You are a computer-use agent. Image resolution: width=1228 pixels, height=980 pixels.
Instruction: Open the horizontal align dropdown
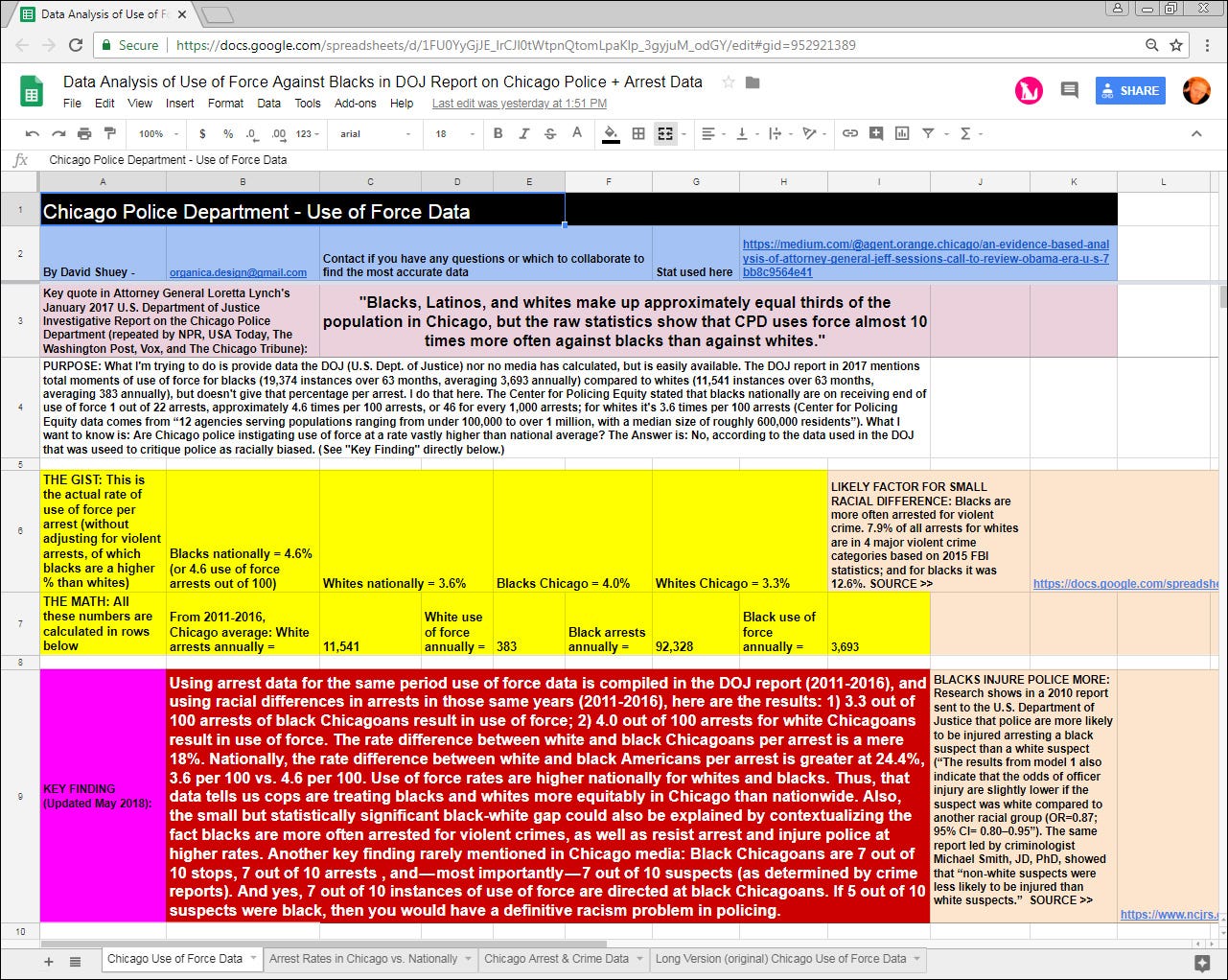pos(714,133)
